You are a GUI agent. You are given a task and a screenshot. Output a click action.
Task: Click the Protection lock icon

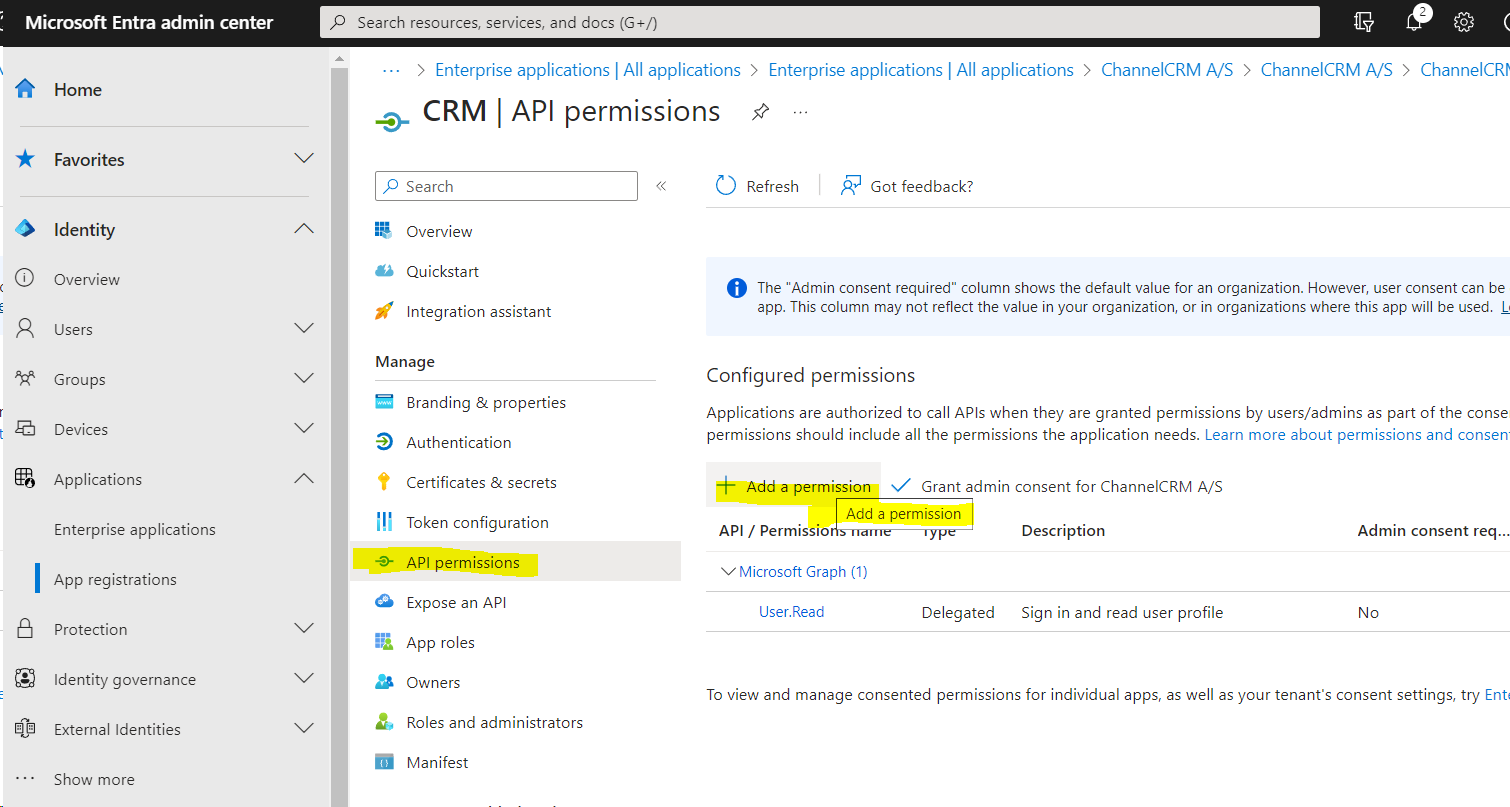[26, 629]
